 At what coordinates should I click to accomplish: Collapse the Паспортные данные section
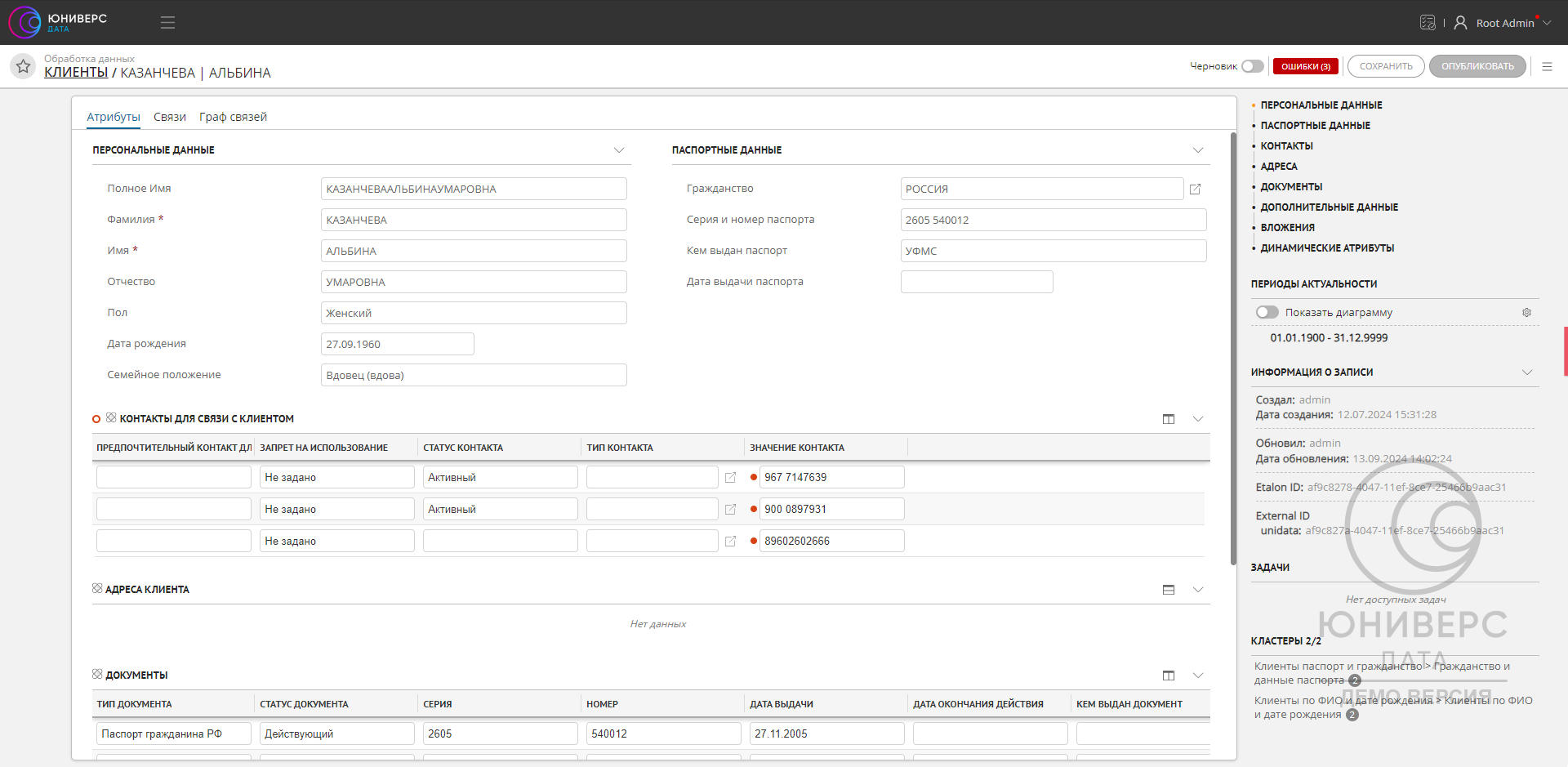pos(1197,150)
